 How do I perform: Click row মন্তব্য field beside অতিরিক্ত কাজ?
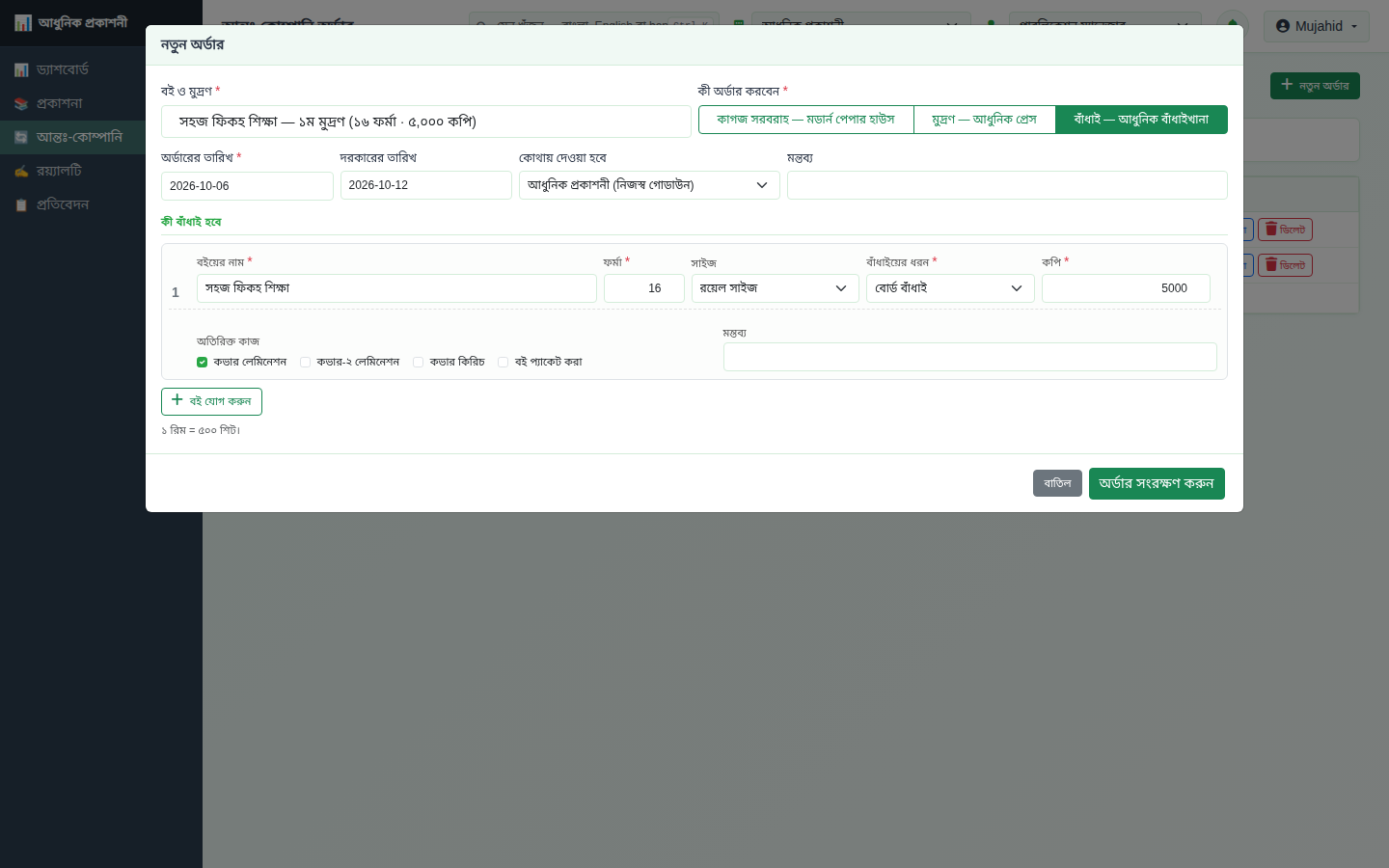pos(970,357)
